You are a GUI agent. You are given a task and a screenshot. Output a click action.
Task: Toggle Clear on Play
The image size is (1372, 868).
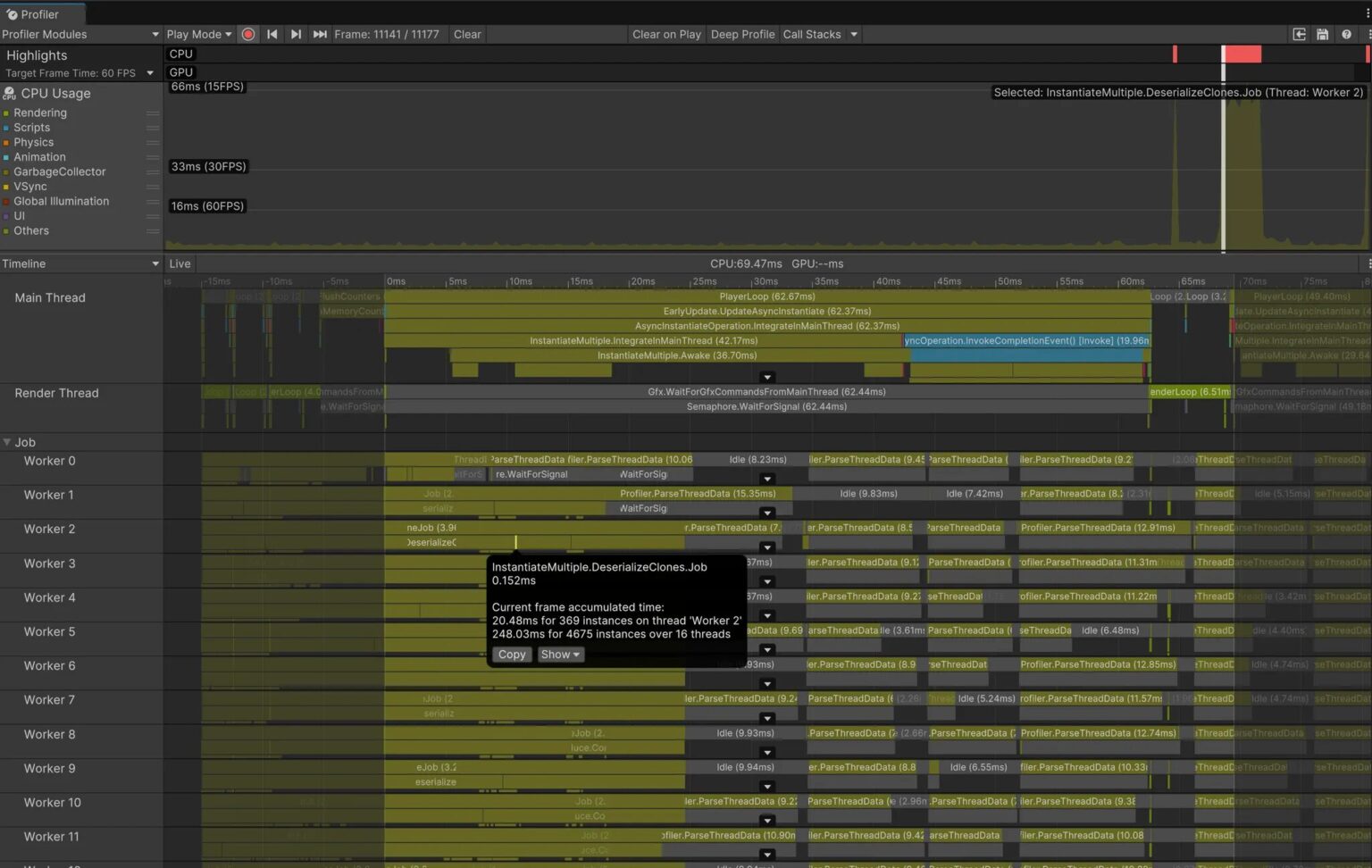666,34
